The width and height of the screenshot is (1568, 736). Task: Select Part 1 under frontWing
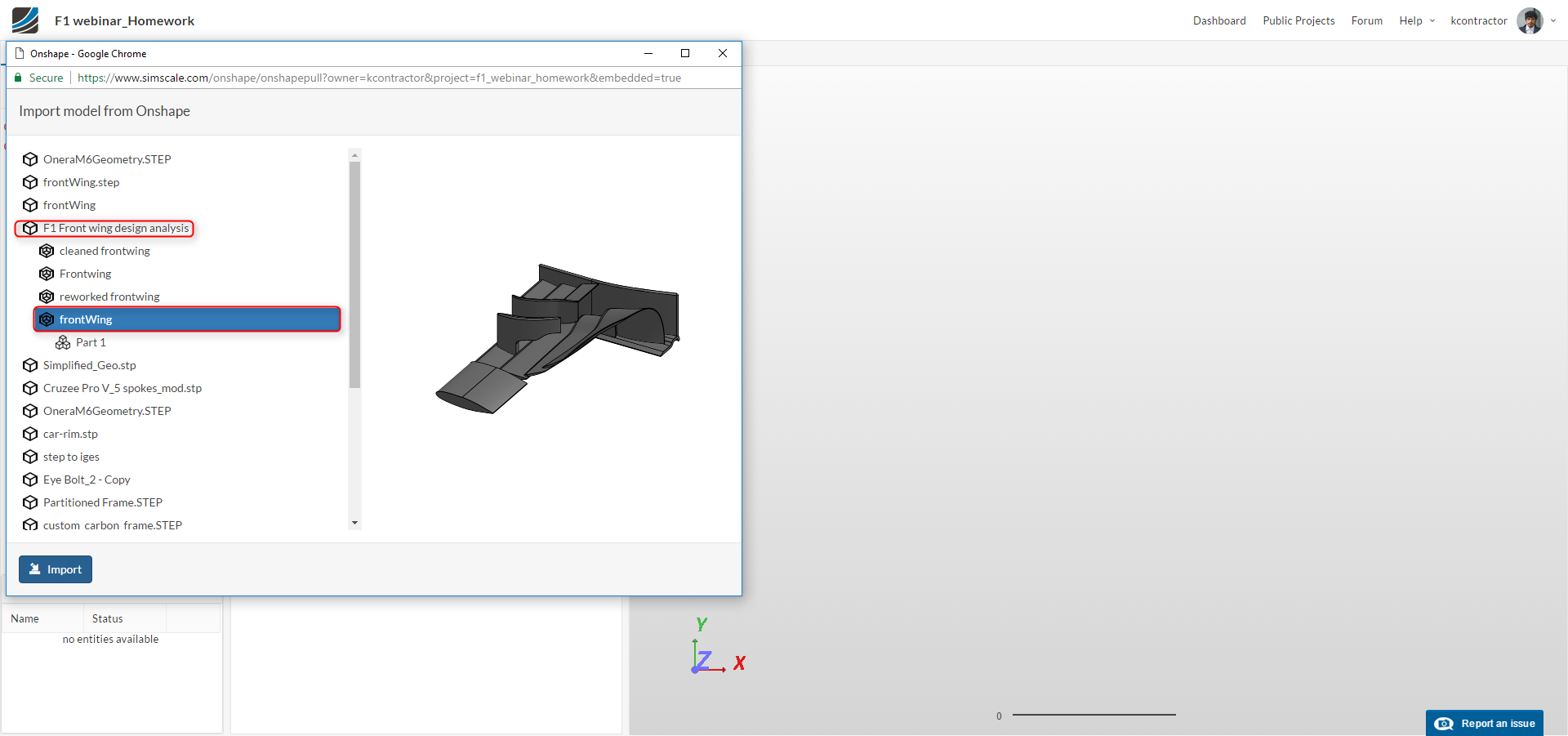(x=91, y=342)
